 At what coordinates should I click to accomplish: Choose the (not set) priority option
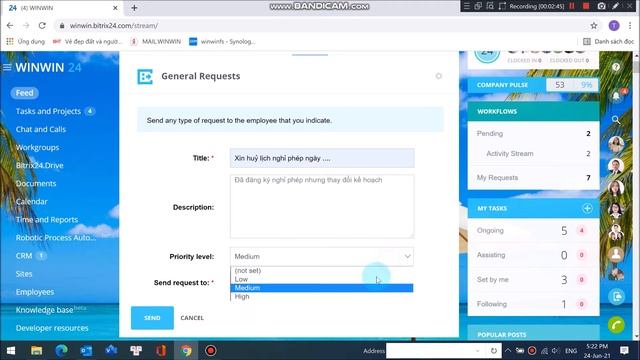[322, 271]
